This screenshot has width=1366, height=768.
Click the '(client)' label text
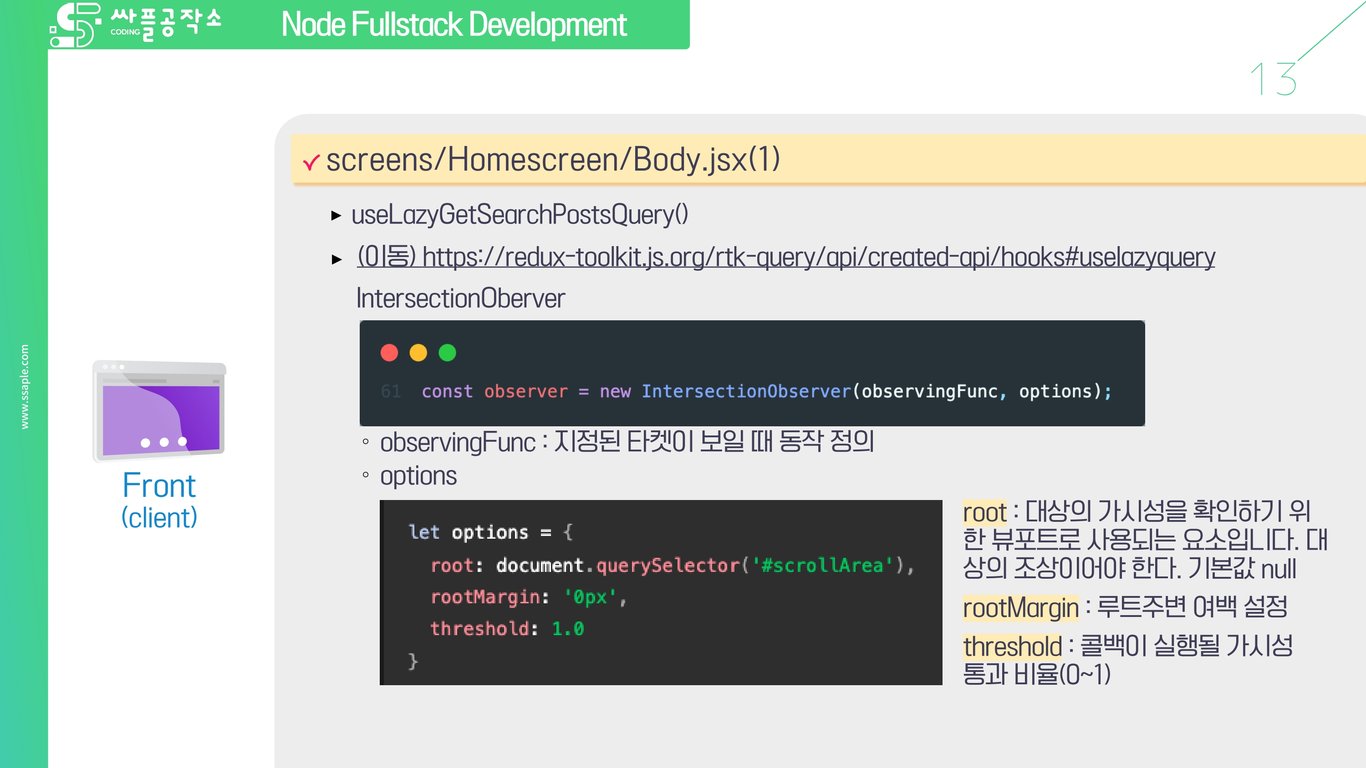159,517
